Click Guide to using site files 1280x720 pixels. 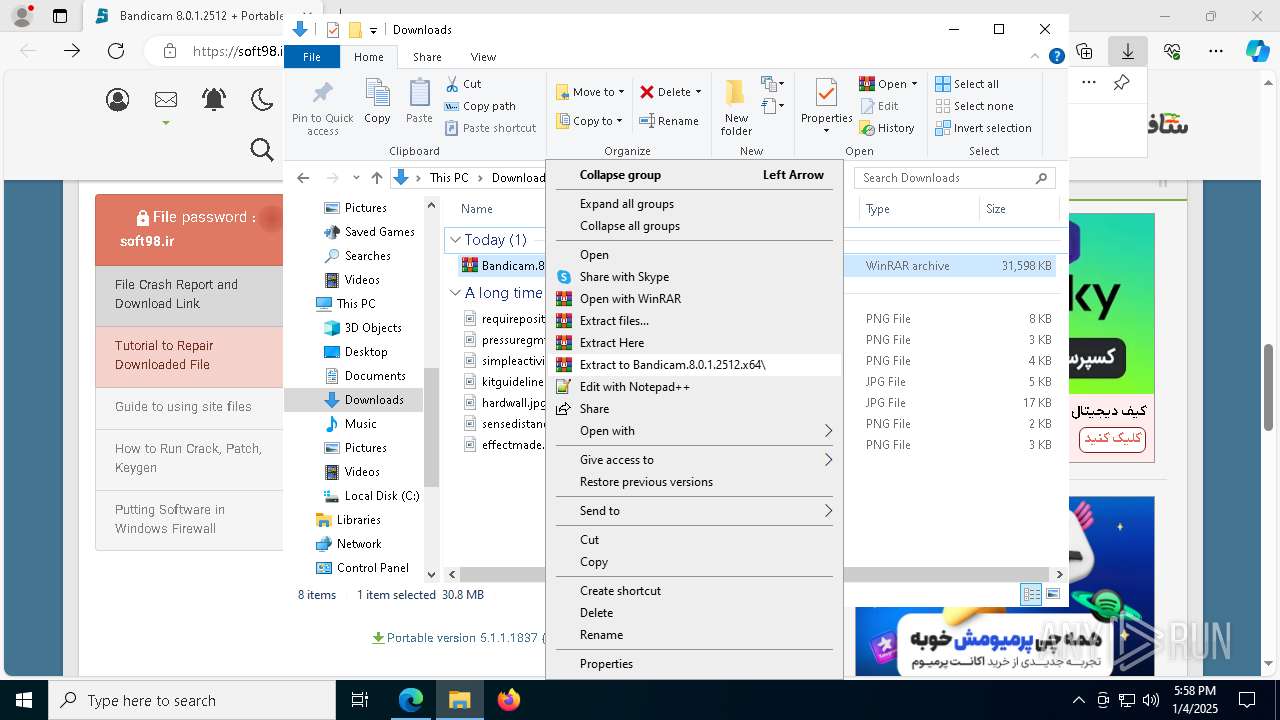pos(183,407)
